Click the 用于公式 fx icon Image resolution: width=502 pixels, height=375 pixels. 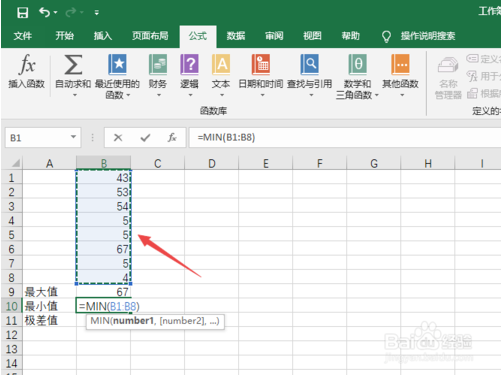(472, 76)
